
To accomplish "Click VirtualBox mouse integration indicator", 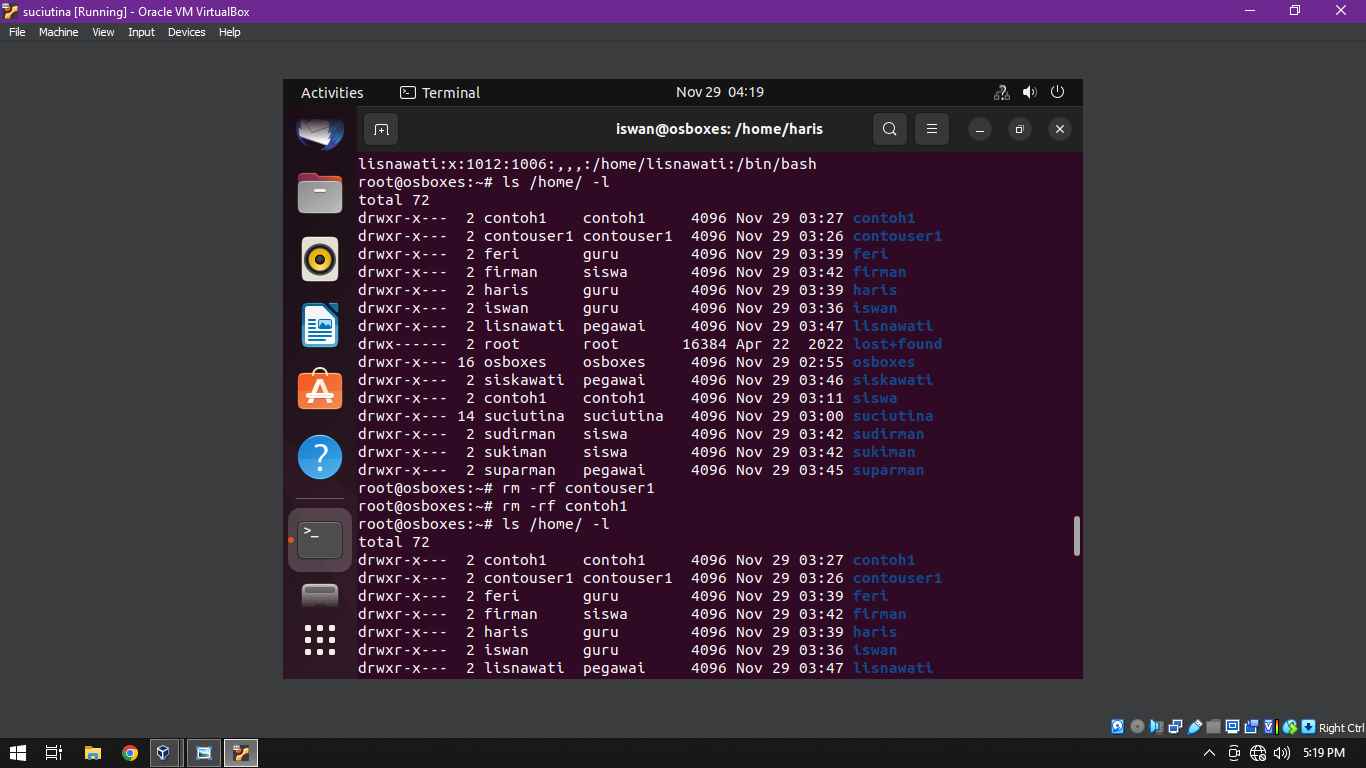I will click(x=1289, y=727).
